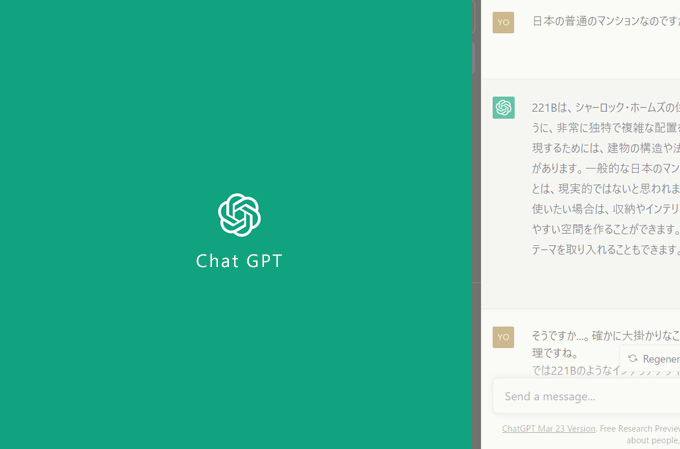
Task: Click the line starting with やすい空間を作る
Action: (x=606, y=229)
